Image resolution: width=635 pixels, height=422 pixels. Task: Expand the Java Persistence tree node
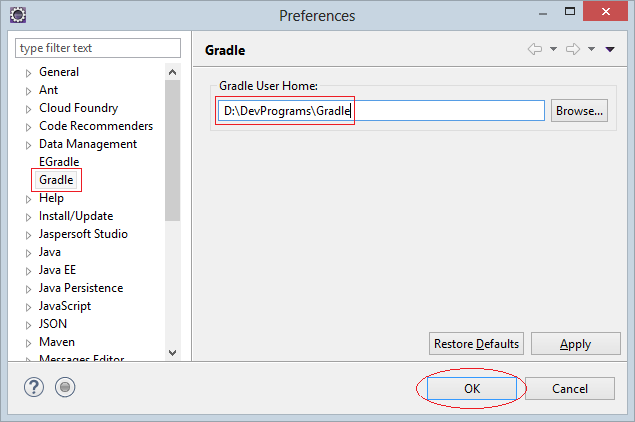tap(28, 289)
